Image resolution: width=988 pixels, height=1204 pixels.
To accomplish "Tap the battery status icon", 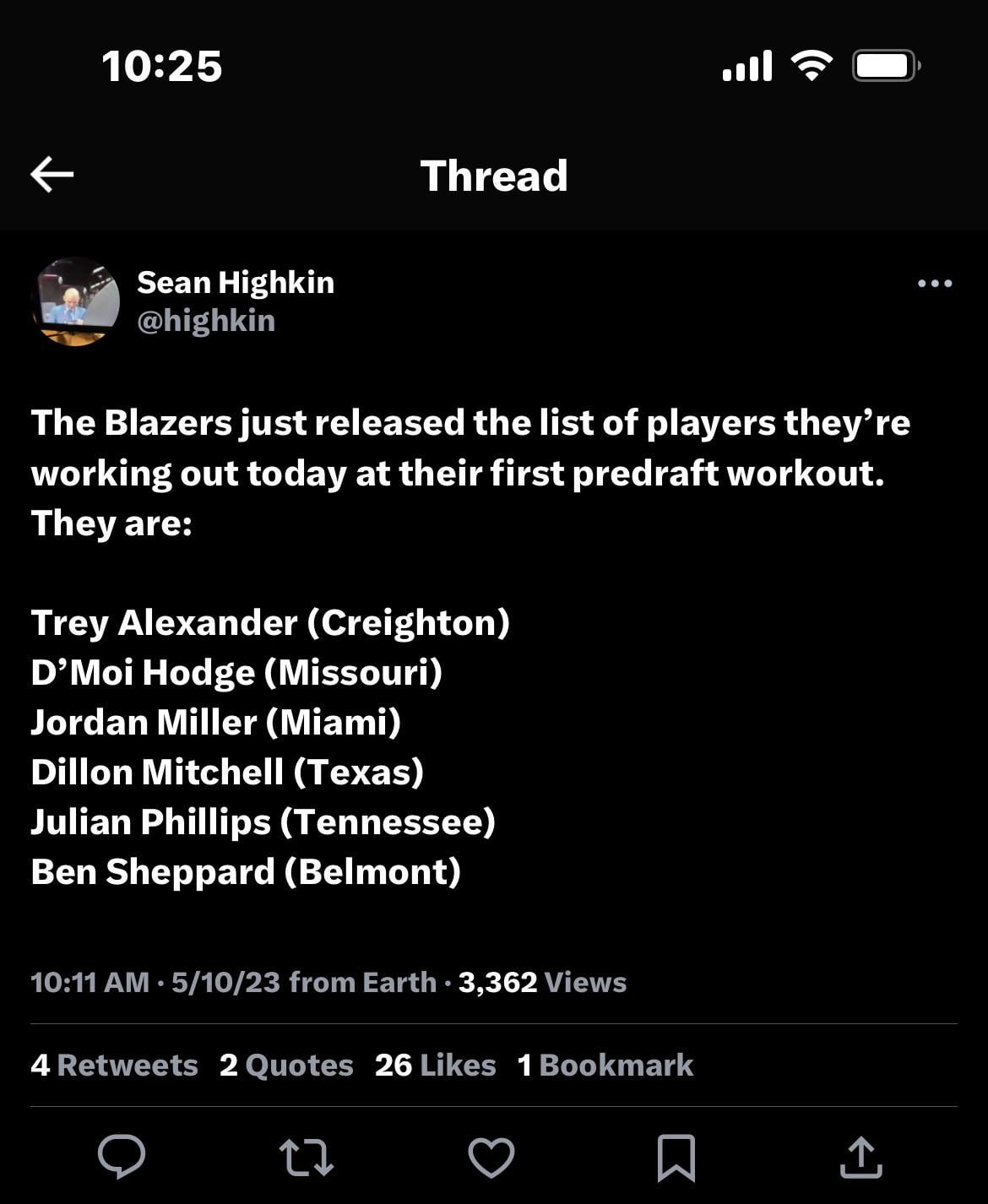I will [886, 65].
